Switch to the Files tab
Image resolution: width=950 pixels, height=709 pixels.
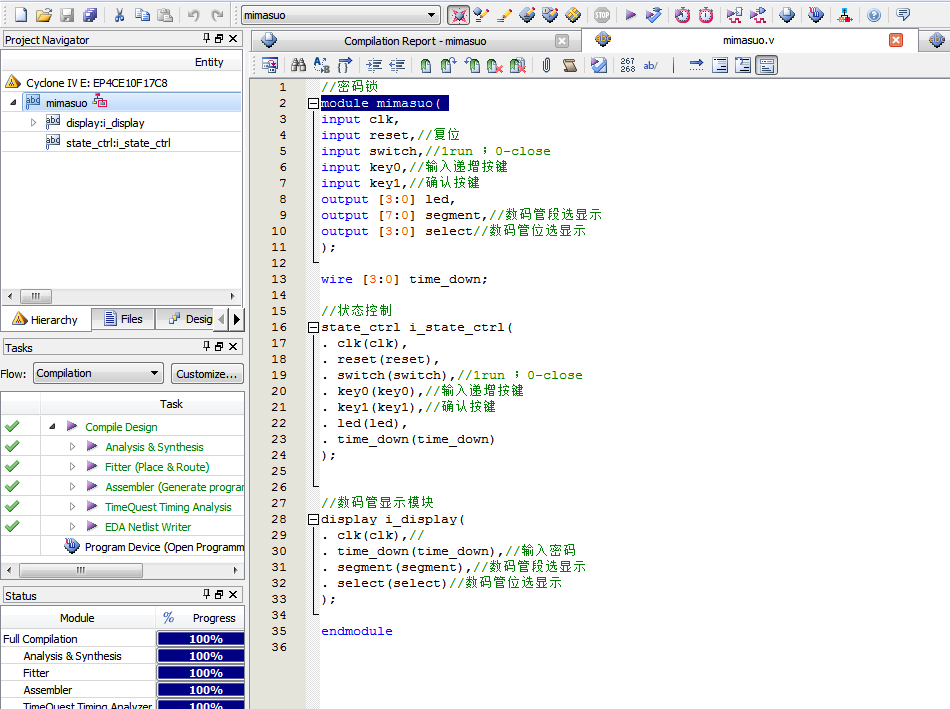124,319
